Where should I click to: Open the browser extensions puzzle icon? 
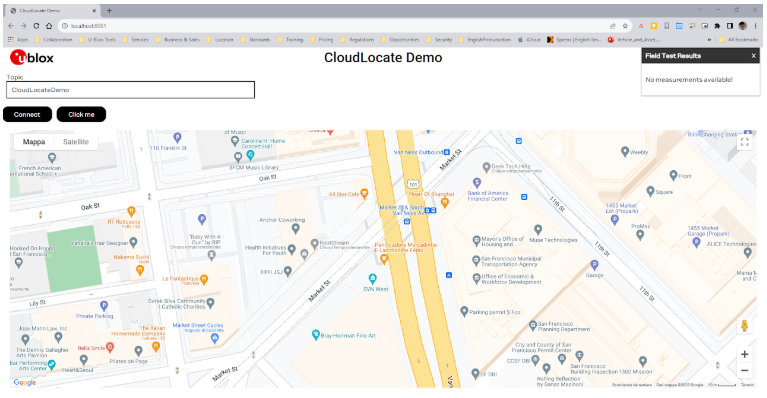point(717,26)
